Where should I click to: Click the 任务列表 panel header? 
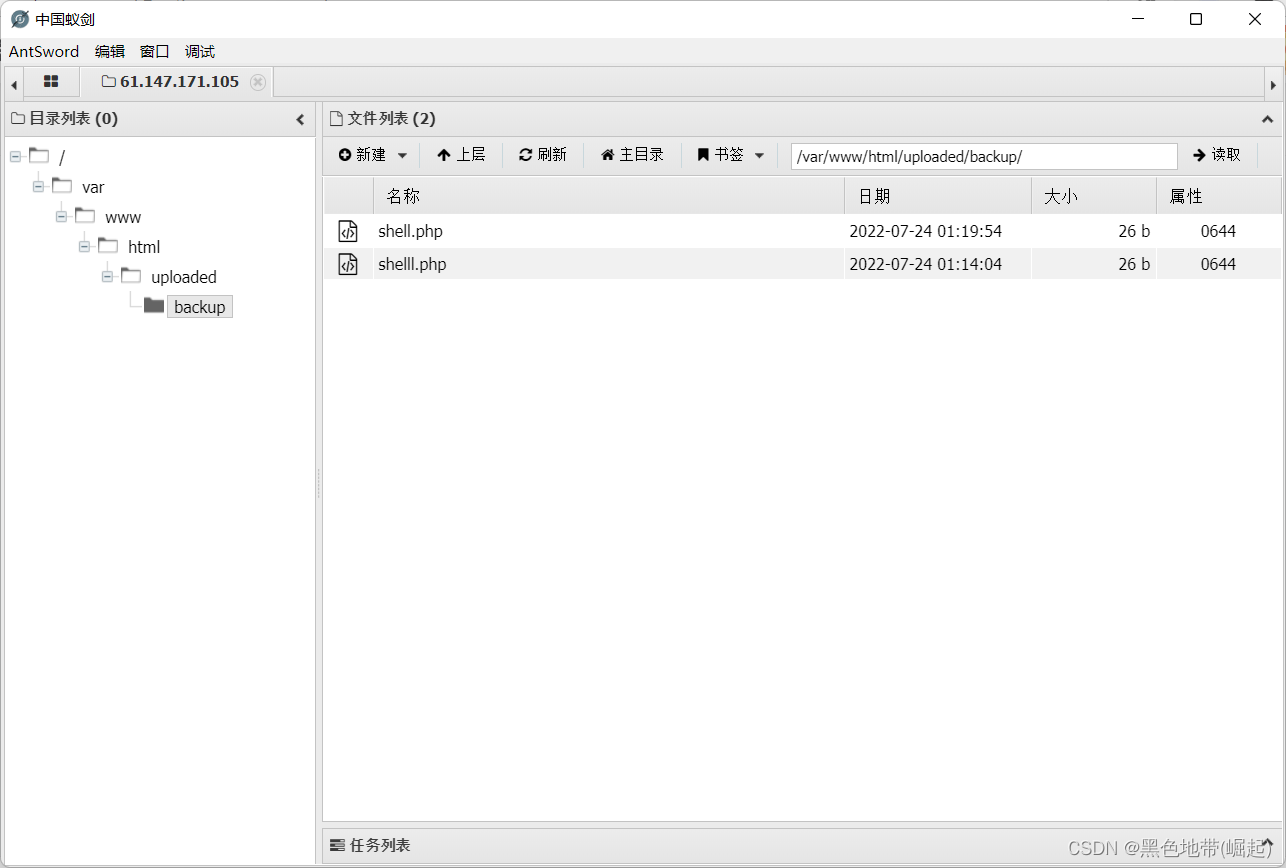pos(801,845)
